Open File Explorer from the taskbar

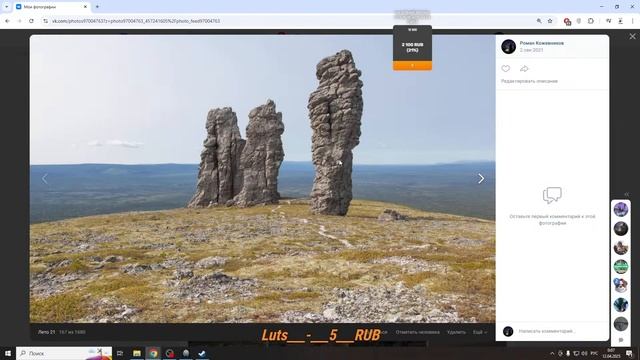(x=137, y=353)
